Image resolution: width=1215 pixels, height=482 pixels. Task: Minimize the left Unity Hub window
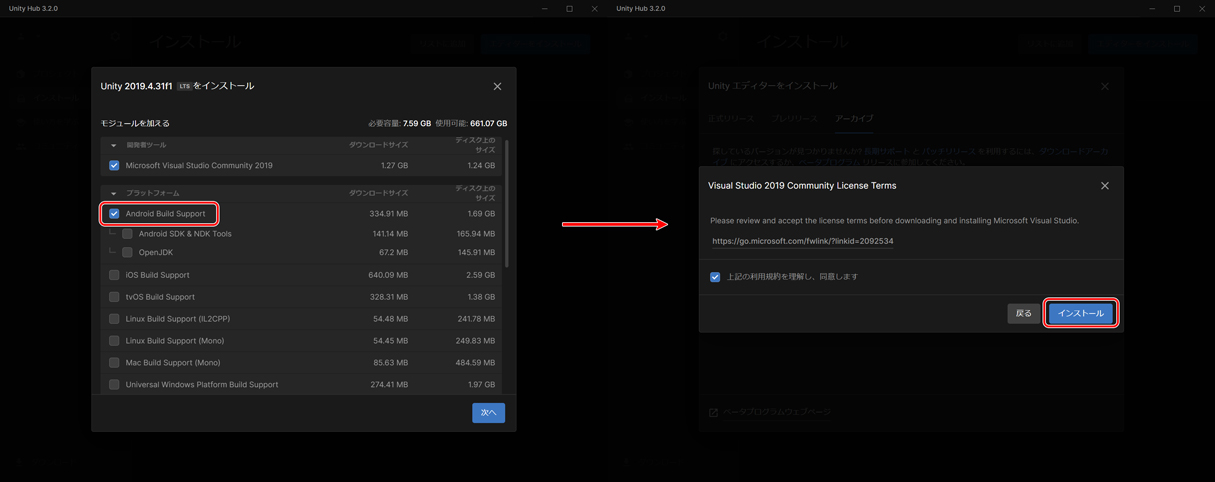[x=545, y=8]
